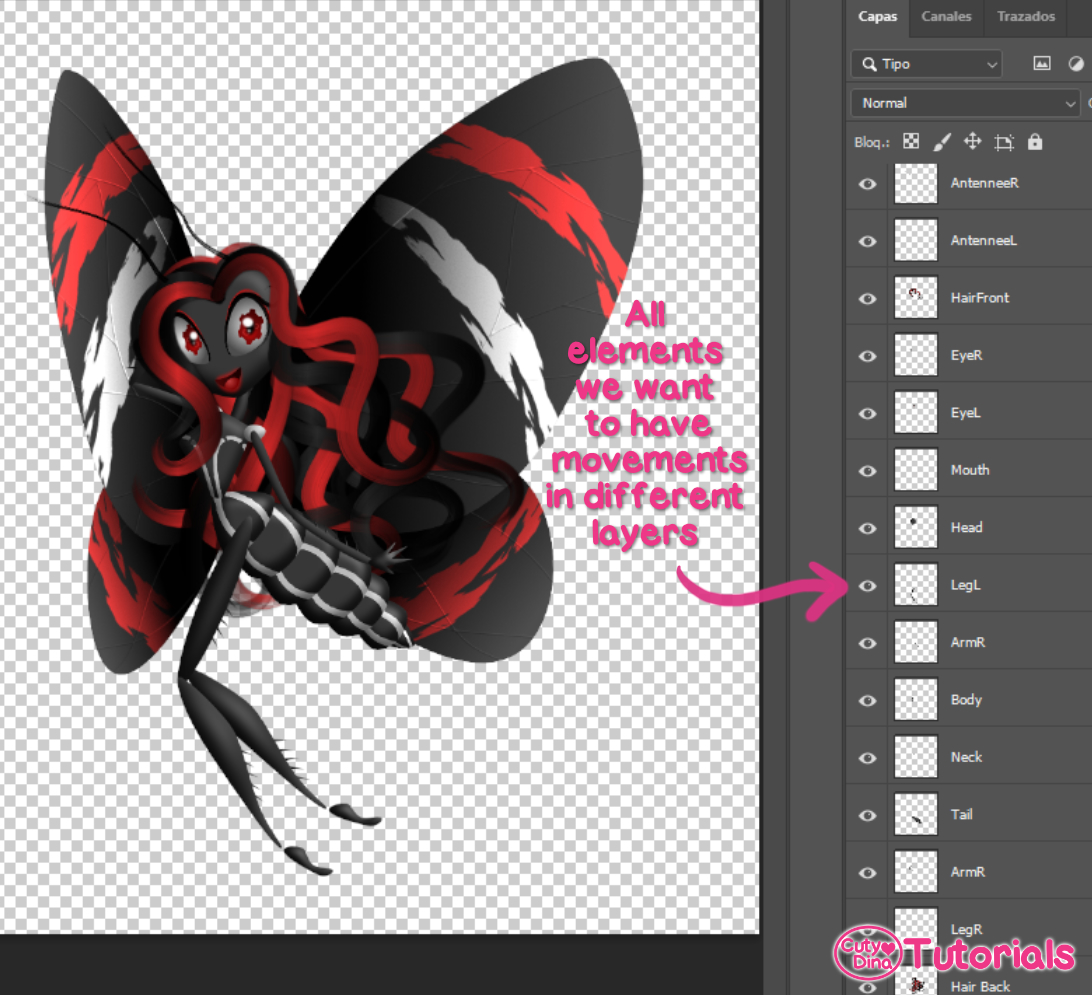Viewport: 1092px width, 995px height.
Task: Click the Head layer thumbnail
Action: [915, 527]
